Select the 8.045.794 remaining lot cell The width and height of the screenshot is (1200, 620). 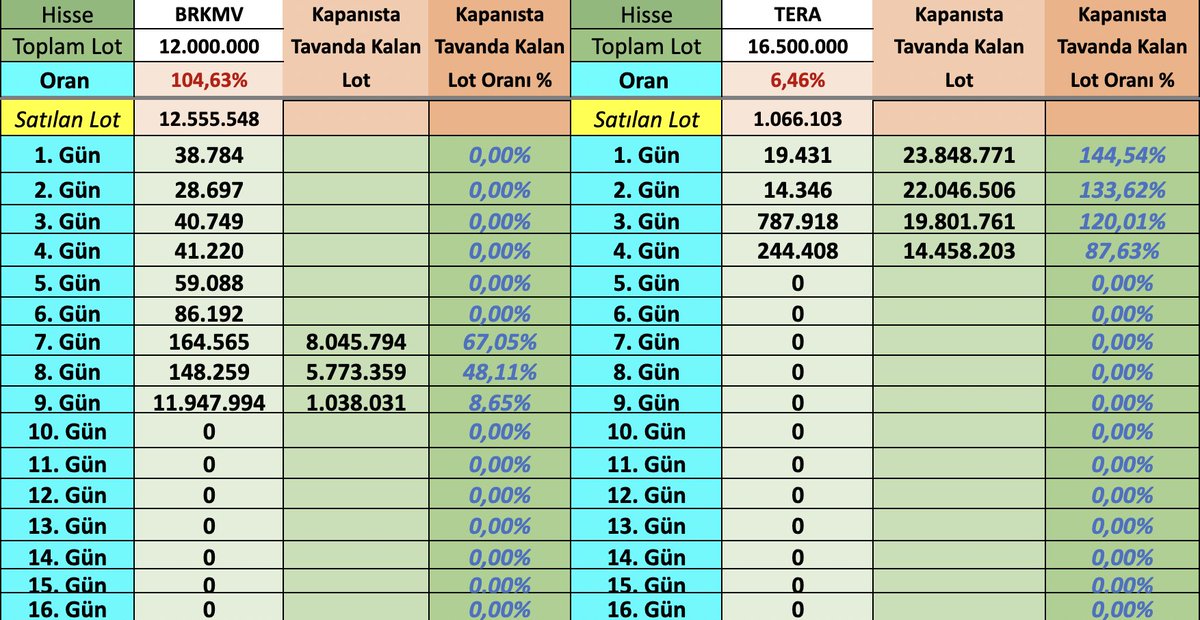coord(356,342)
